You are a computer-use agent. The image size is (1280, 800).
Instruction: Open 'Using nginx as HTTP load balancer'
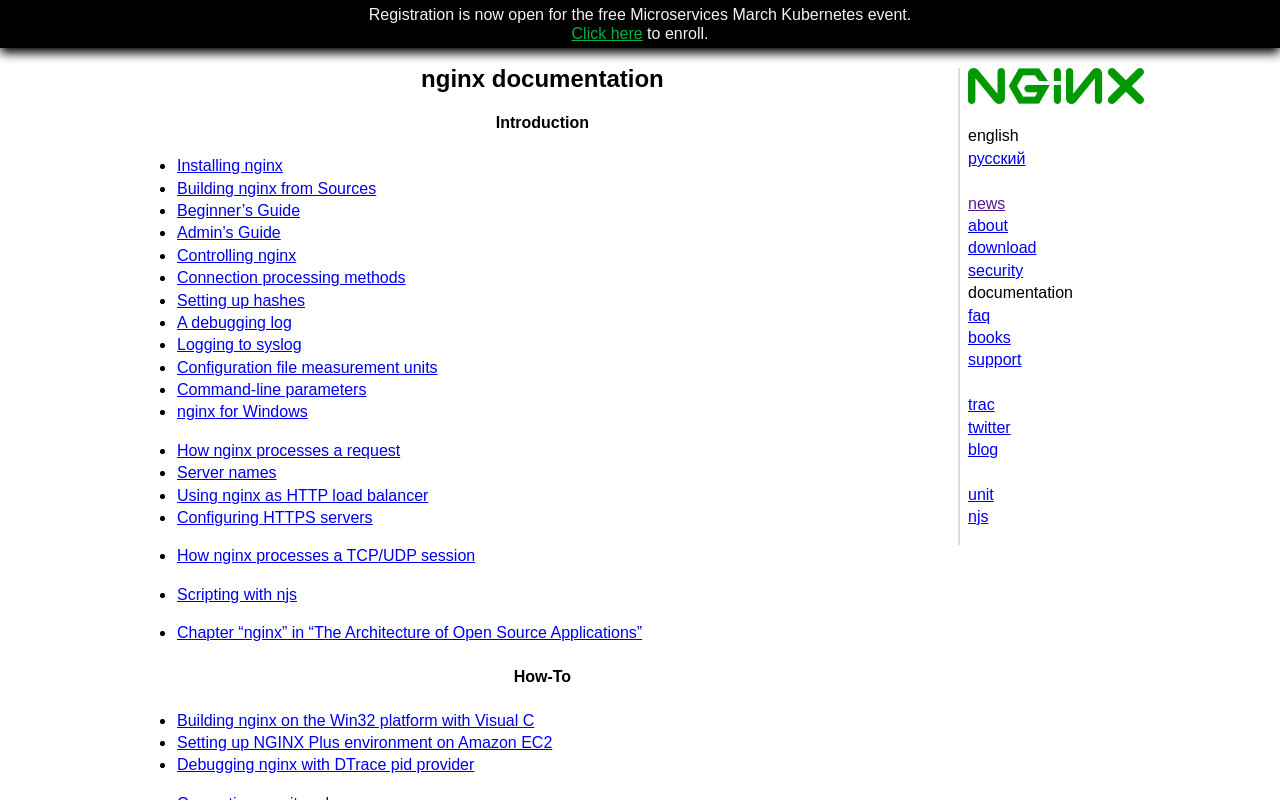click(x=302, y=496)
